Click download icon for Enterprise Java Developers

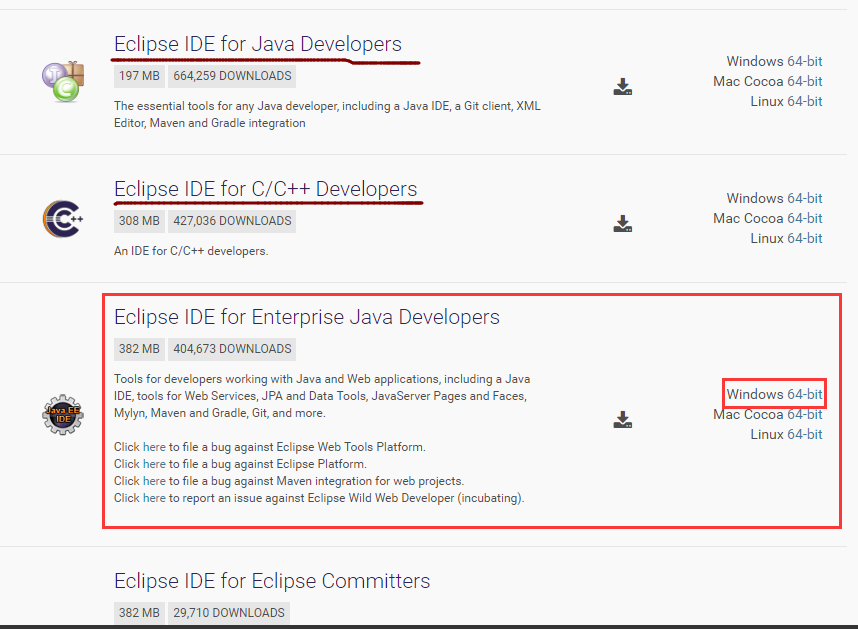pos(623,420)
